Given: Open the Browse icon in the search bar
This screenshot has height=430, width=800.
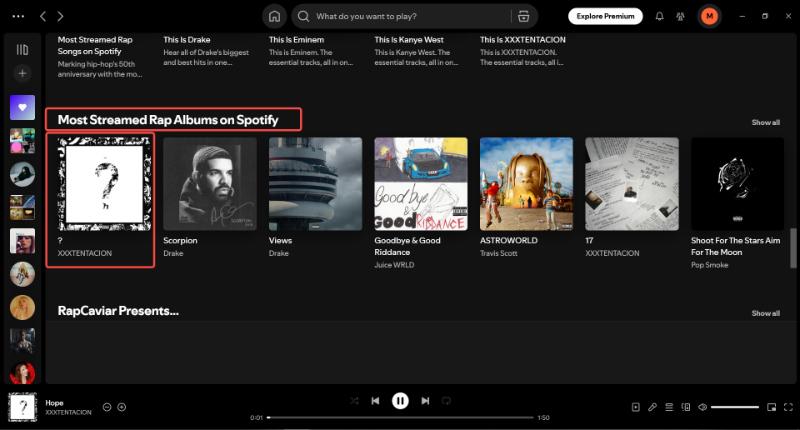Looking at the screenshot, I should click(x=522, y=16).
